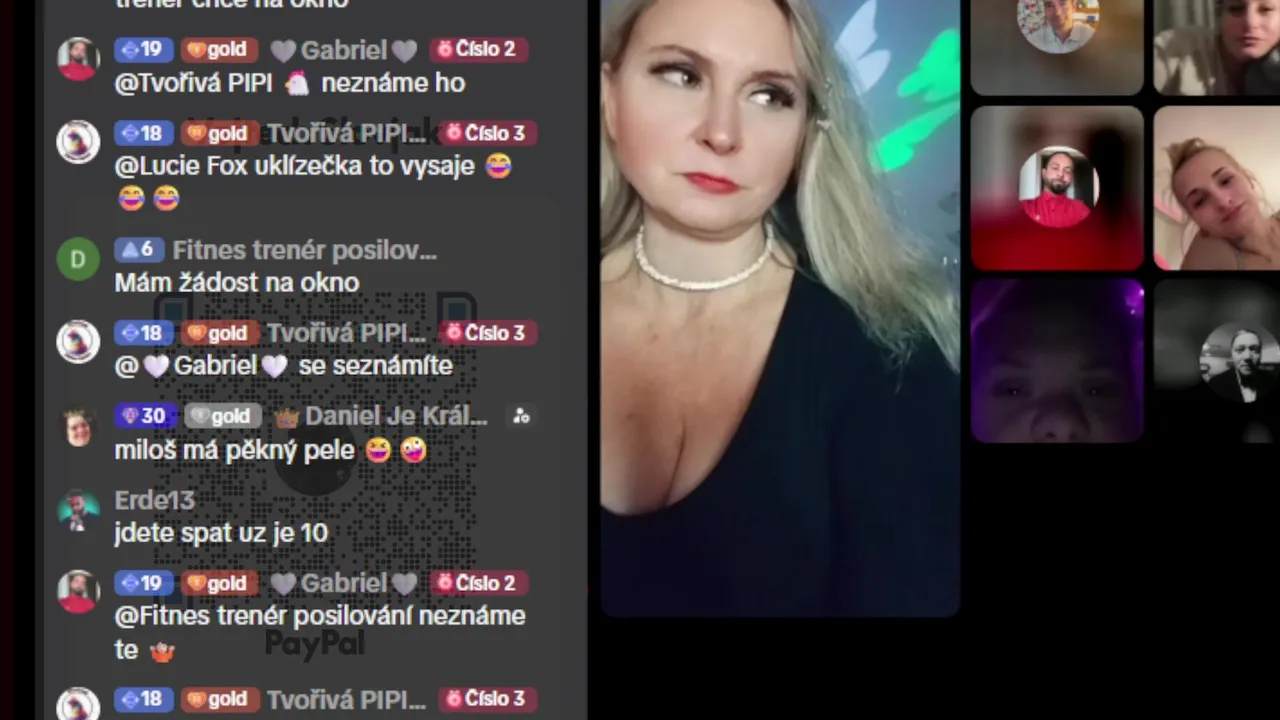Viewport: 1280px width, 720px height.
Task: Open Erde13's profile avatar
Action: click(78, 509)
